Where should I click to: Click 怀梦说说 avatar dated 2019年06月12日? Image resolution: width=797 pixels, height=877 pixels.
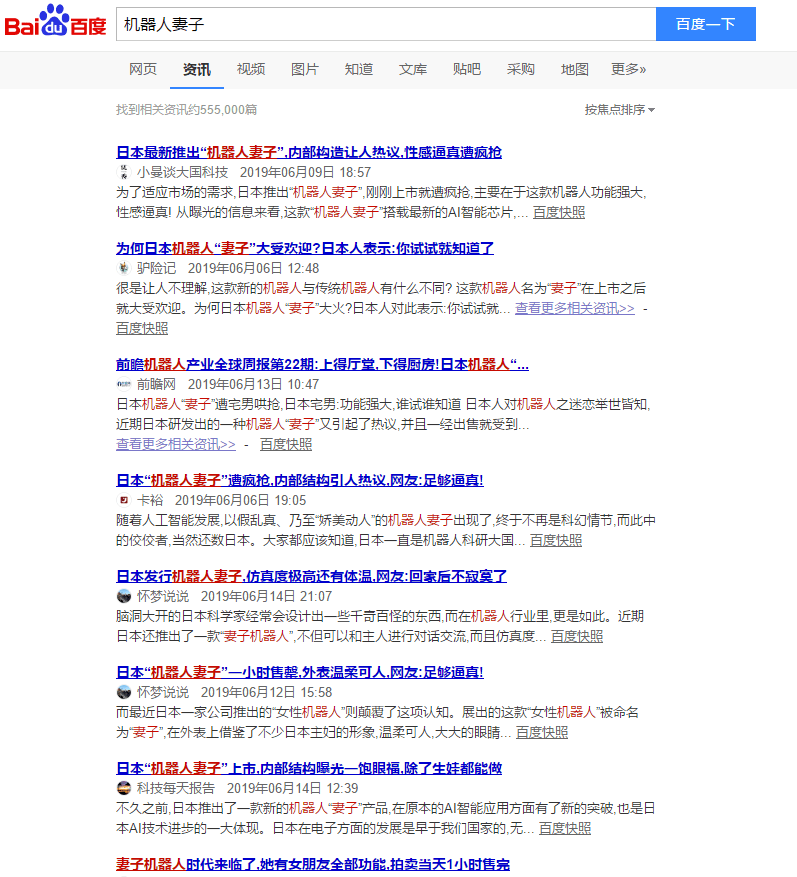(123, 692)
